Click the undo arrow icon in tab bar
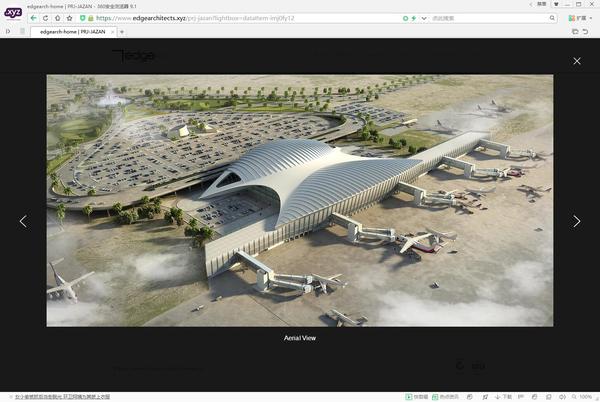Screen dimensions: 600x402 585,31
